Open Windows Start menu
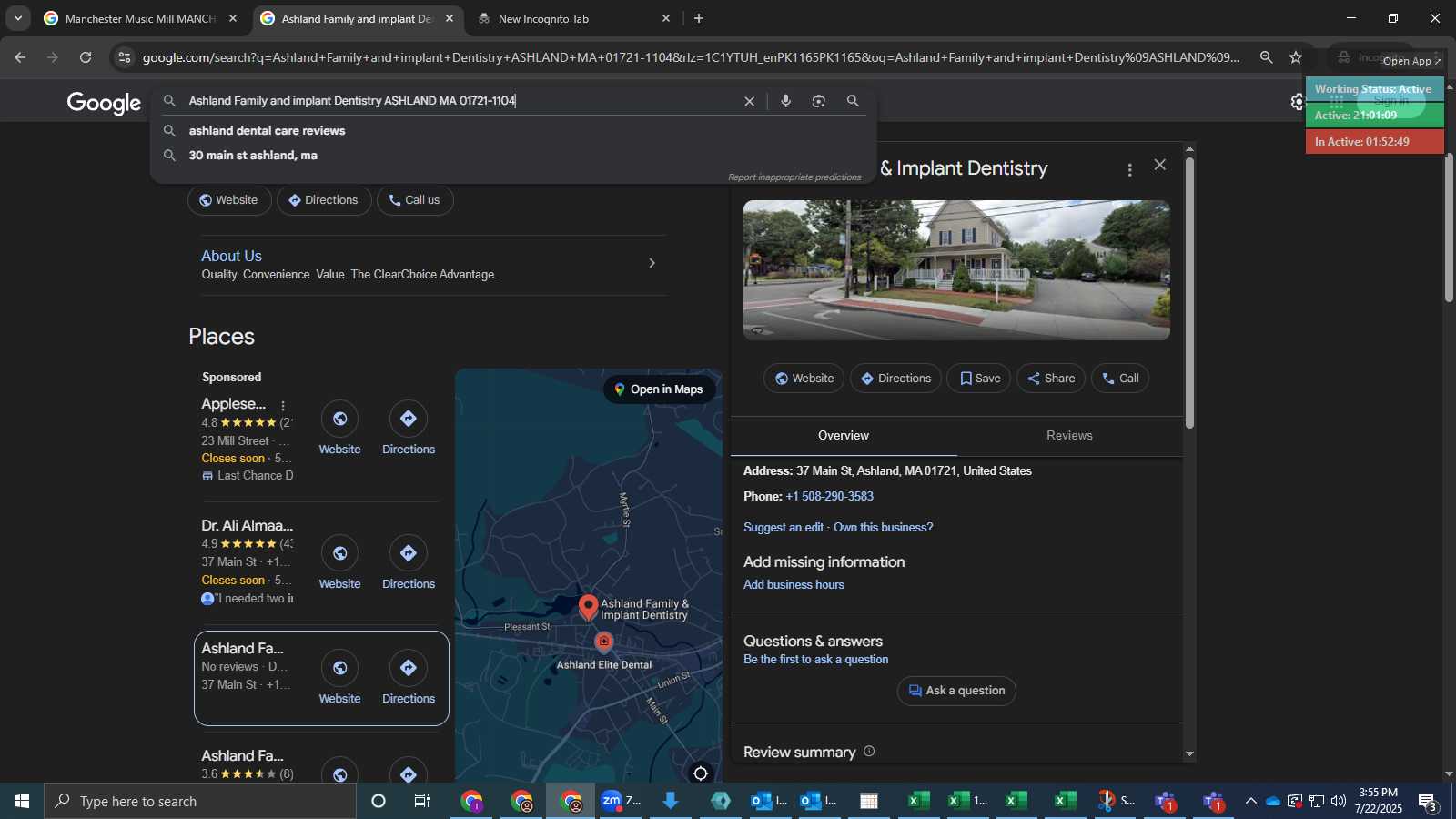1456x819 pixels. 22,801
